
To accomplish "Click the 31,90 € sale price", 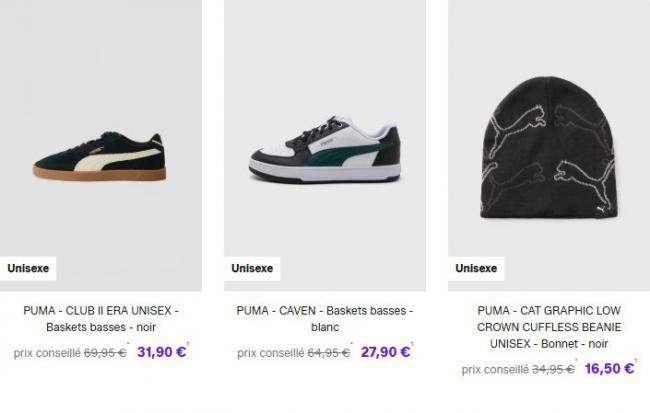I will [161, 352].
